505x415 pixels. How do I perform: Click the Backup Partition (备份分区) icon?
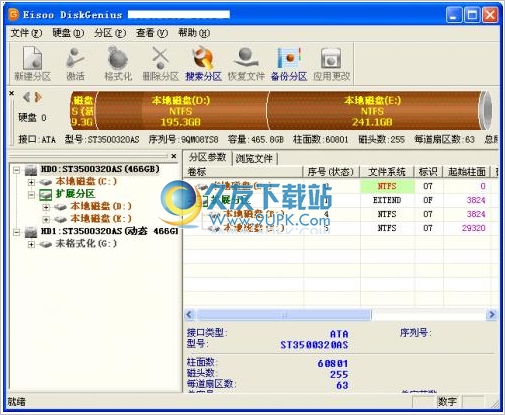(289, 64)
